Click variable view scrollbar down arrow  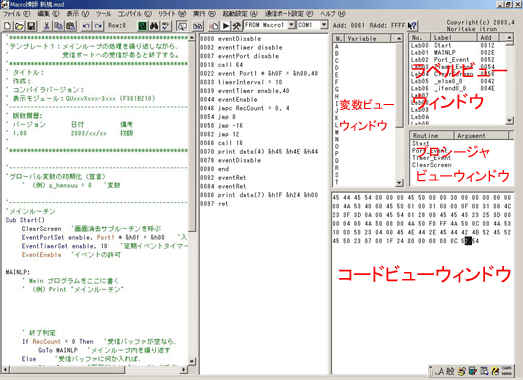pos(399,182)
